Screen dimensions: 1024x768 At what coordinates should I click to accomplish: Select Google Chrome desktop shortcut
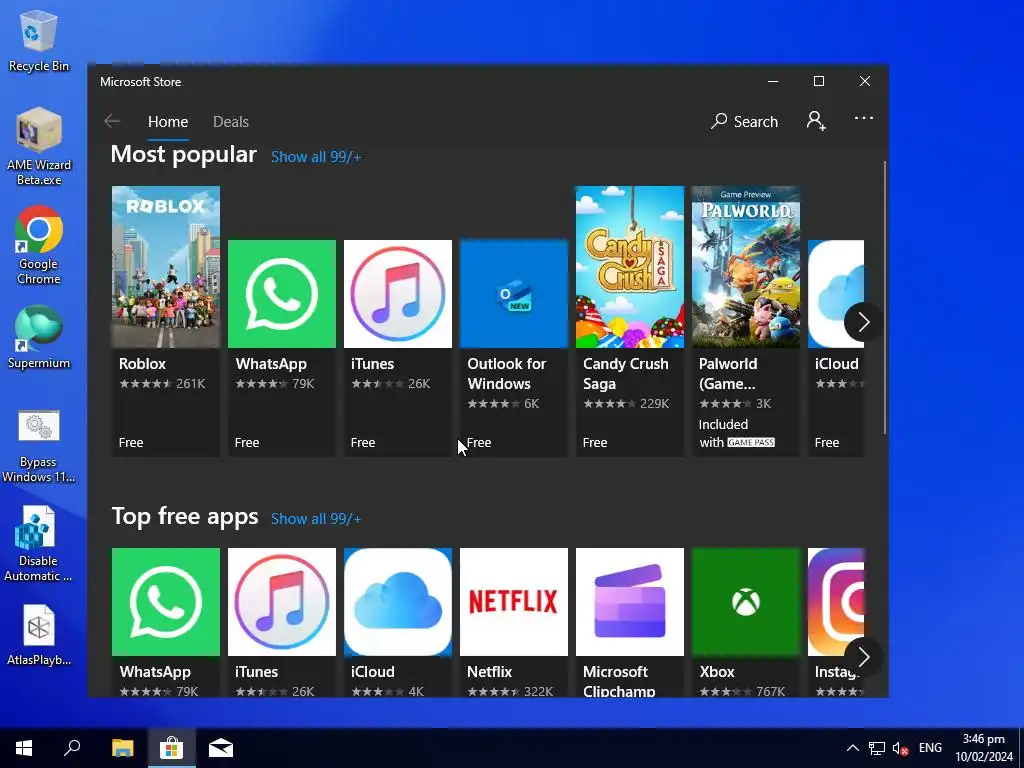(x=39, y=246)
